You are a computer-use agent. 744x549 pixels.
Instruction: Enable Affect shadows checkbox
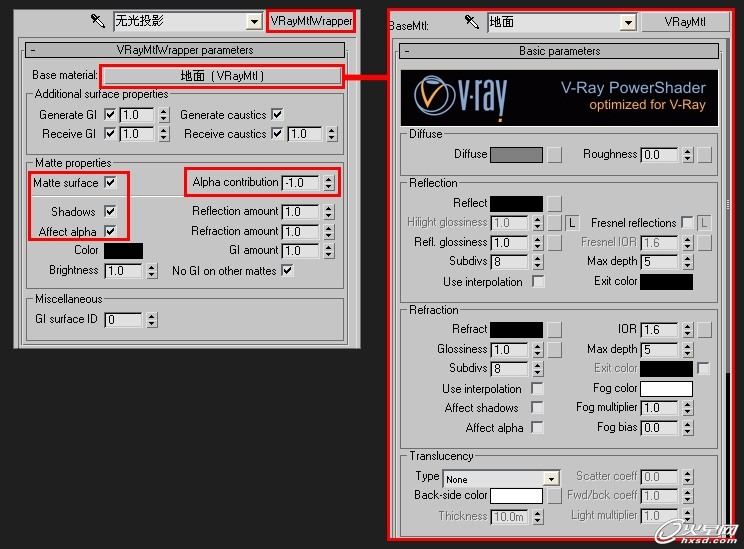pyautogui.click(x=537, y=407)
